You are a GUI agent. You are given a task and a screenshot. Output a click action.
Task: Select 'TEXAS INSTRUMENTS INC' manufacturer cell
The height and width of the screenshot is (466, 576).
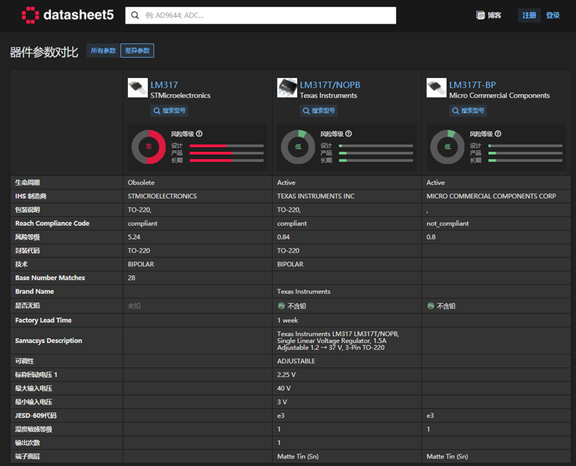point(346,196)
